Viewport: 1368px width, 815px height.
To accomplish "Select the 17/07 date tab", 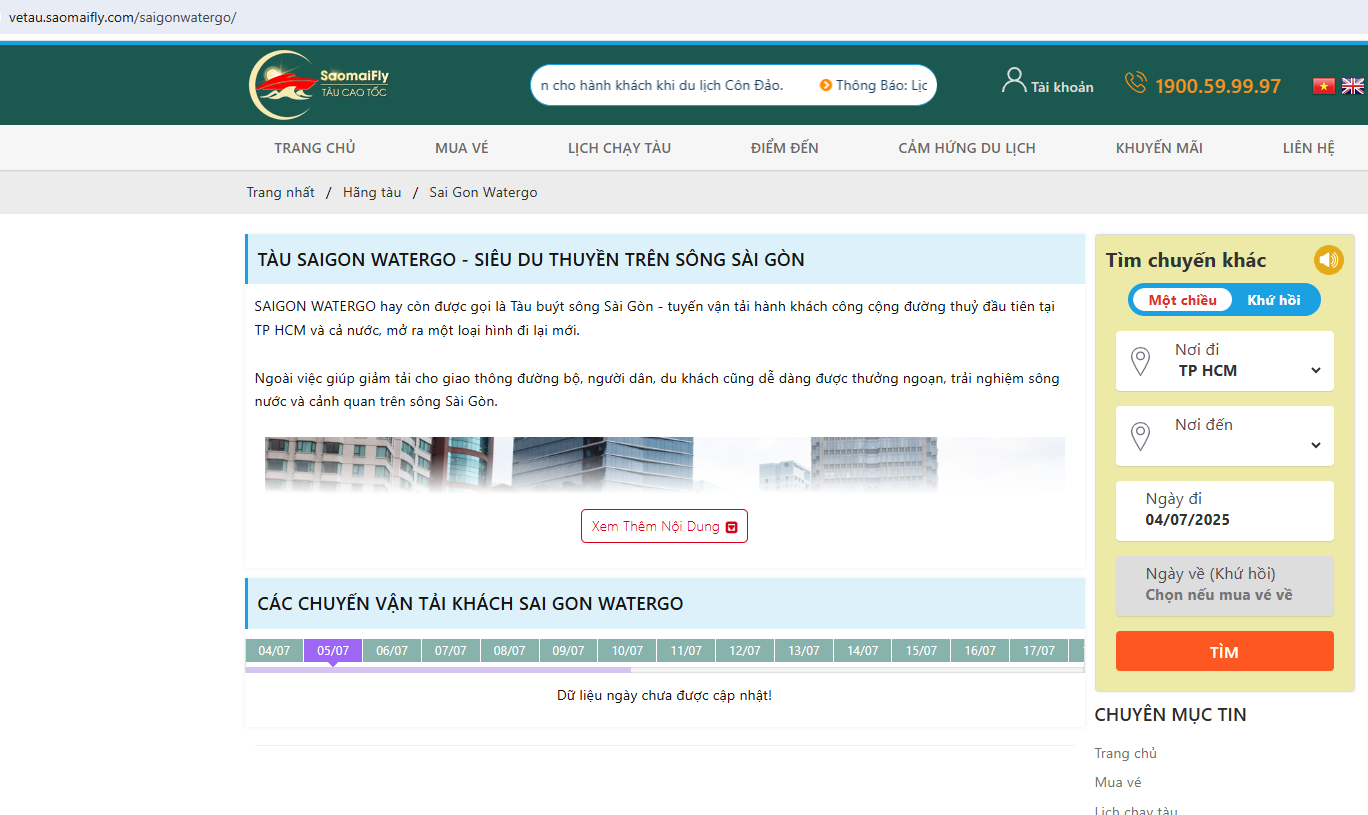I will click(x=1040, y=650).
